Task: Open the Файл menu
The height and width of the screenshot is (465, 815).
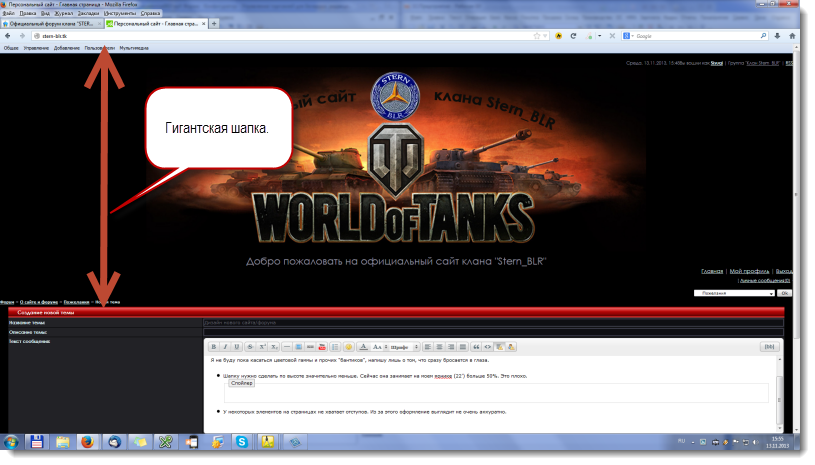Action: click(x=8, y=13)
